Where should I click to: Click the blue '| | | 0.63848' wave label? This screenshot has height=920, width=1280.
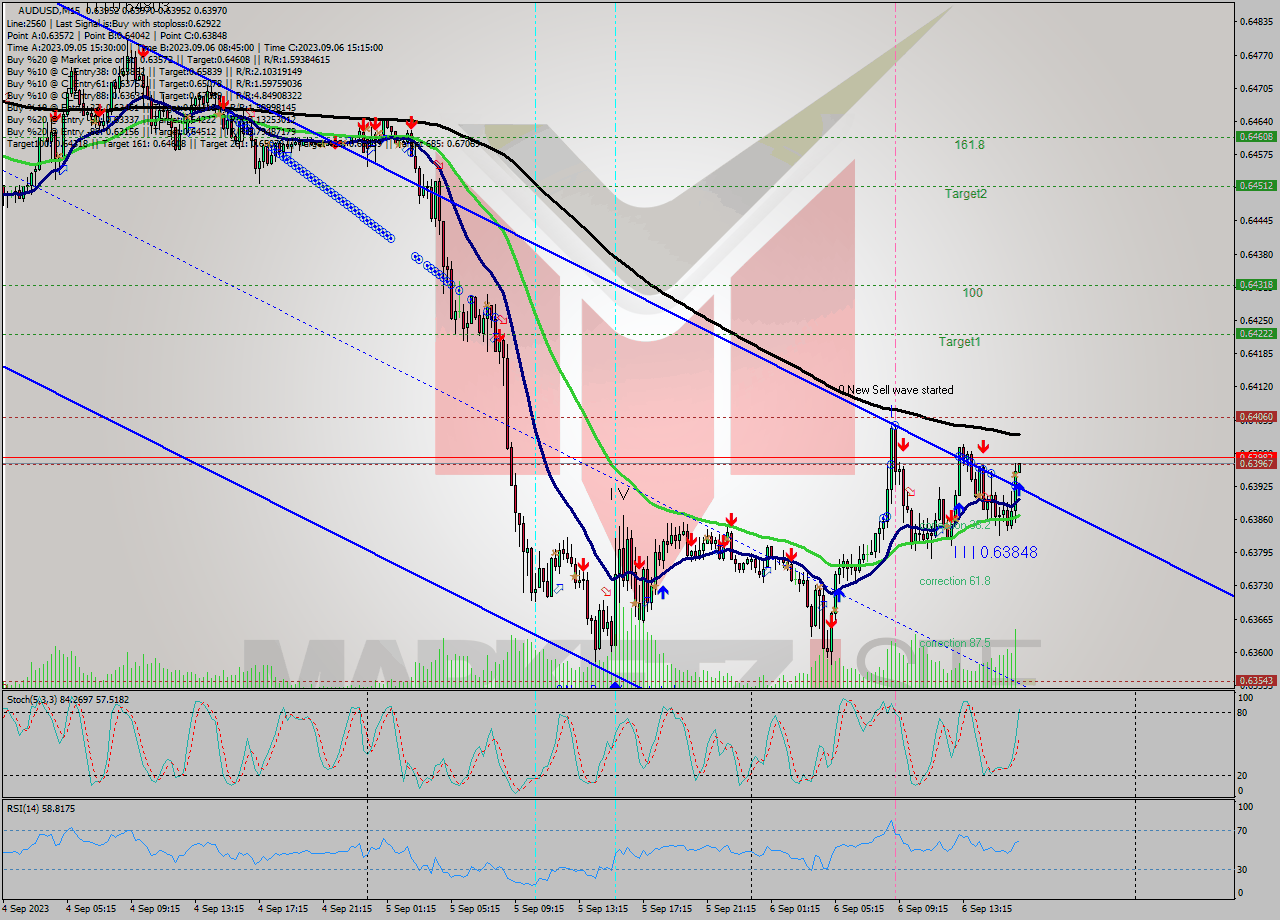pos(995,552)
